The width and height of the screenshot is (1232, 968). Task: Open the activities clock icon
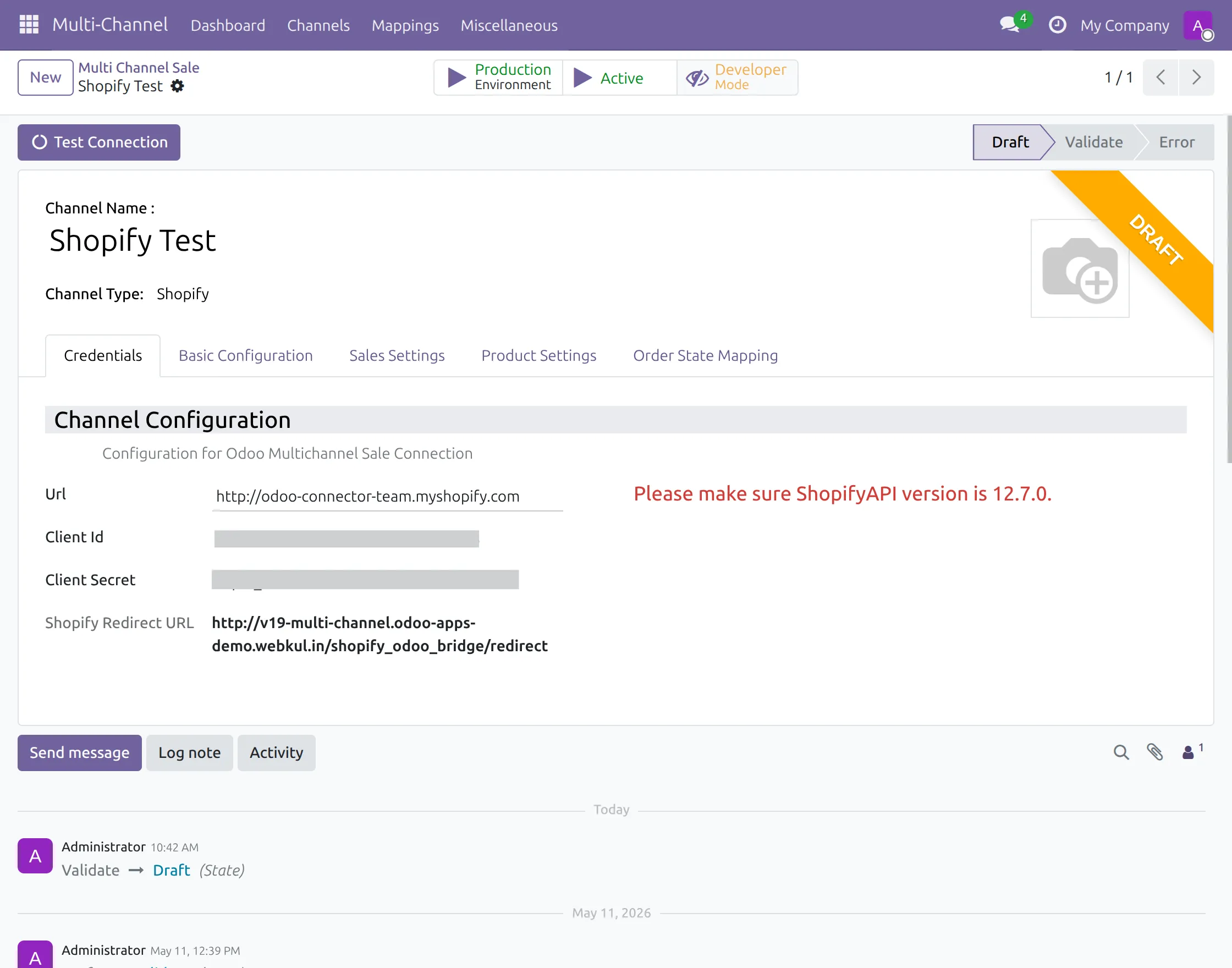tap(1058, 25)
